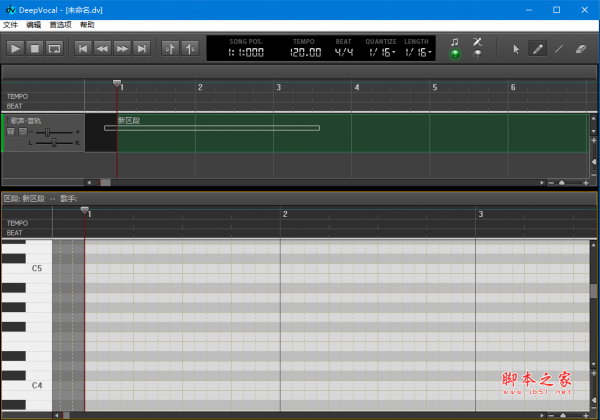This screenshot has width=600, height=420.
Task: Click the piano roll playhead marker
Action: click(x=85, y=210)
